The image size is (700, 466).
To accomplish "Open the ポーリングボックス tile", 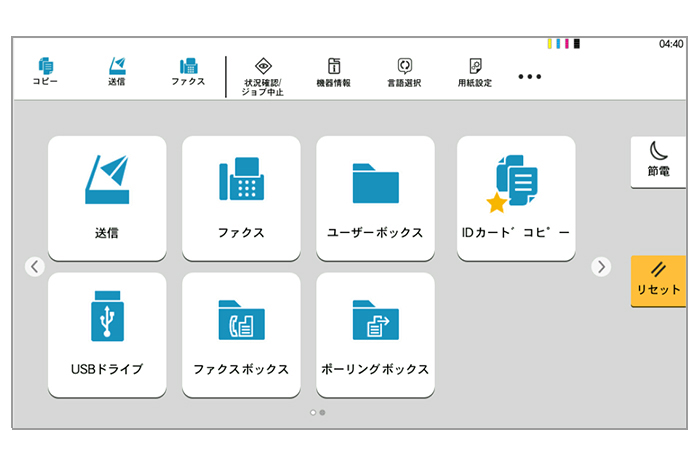I will [375, 335].
